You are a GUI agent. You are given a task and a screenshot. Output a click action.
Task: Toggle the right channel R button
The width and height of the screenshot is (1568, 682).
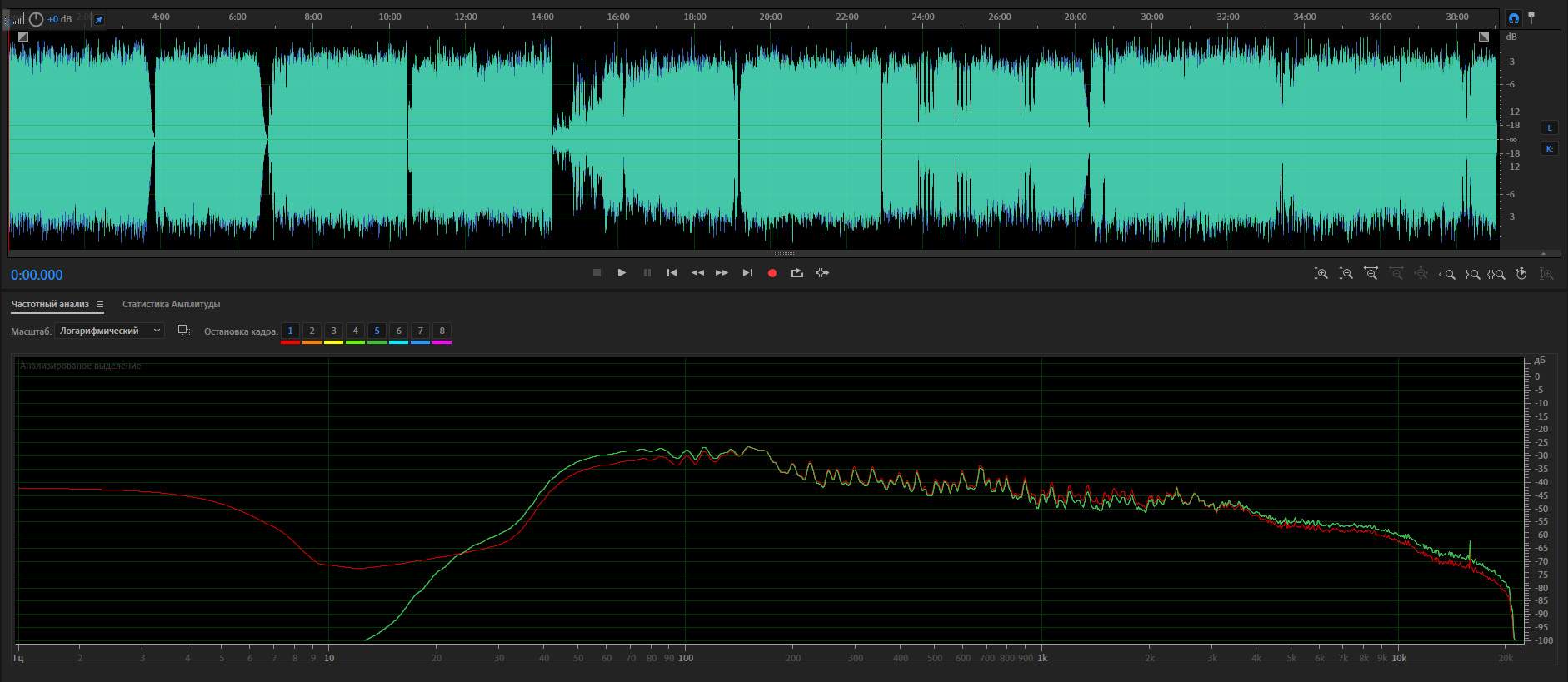1549,148
